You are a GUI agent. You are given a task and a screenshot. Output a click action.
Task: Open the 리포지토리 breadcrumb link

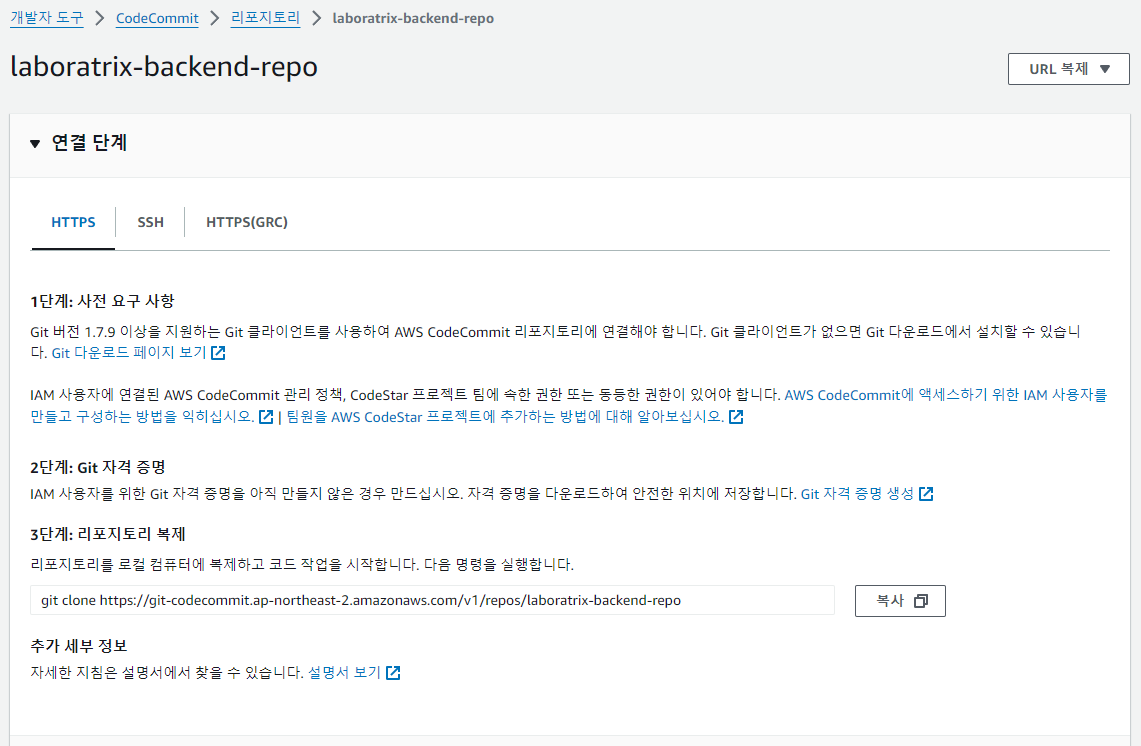265,18
